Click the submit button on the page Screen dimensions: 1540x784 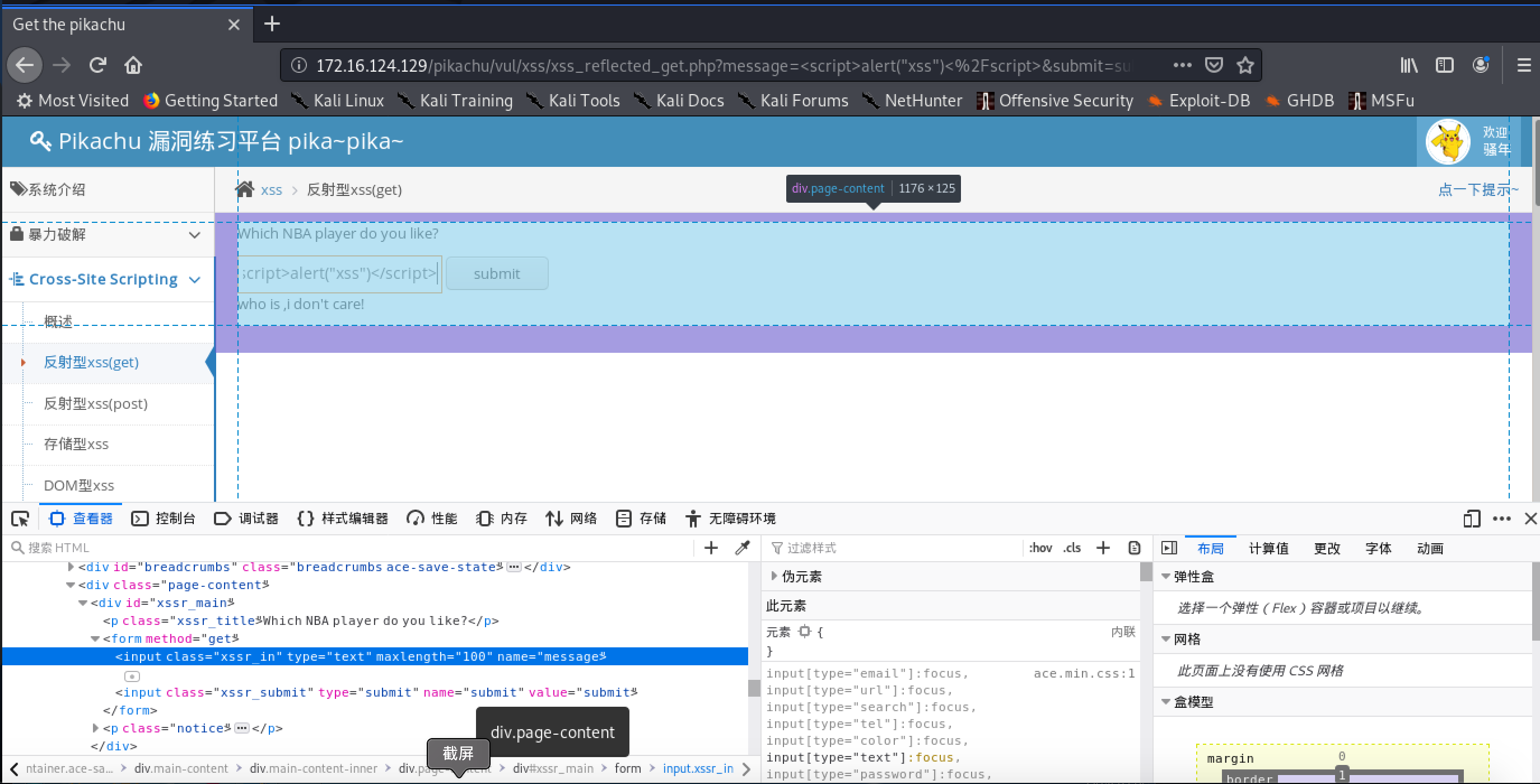pyautogui.click(x=496, y=273)
